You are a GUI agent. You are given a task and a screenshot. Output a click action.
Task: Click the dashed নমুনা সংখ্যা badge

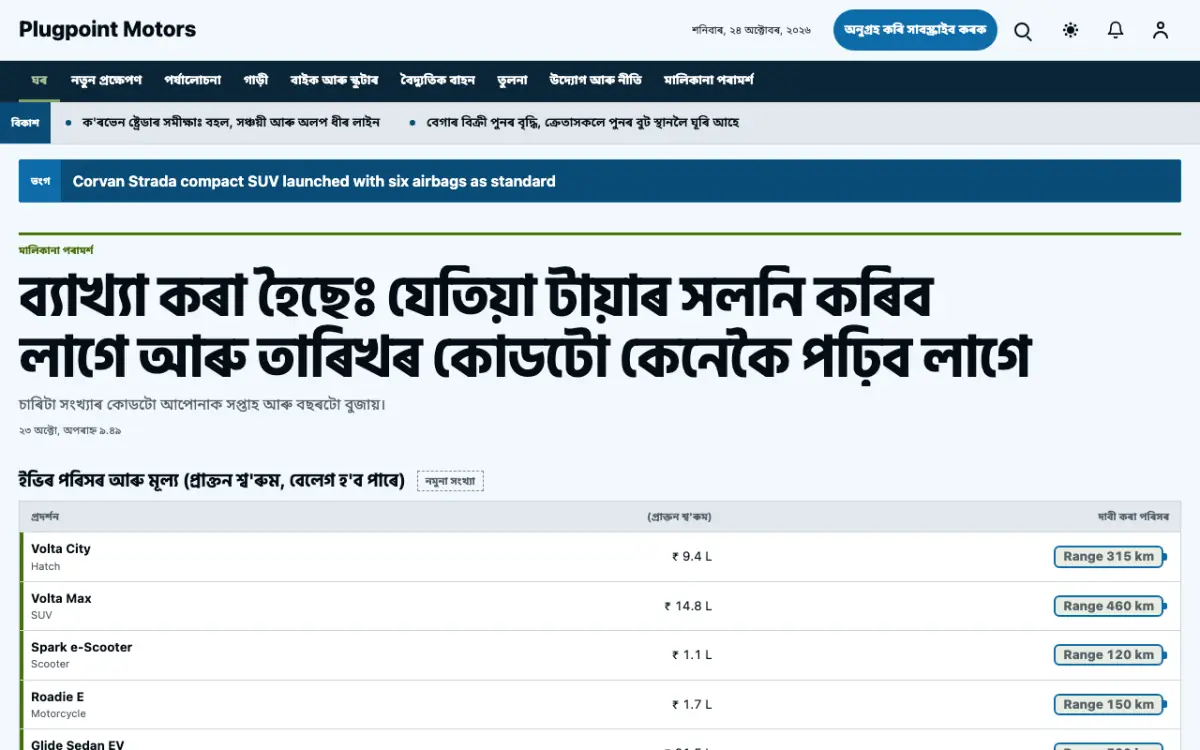pos(450,481)
